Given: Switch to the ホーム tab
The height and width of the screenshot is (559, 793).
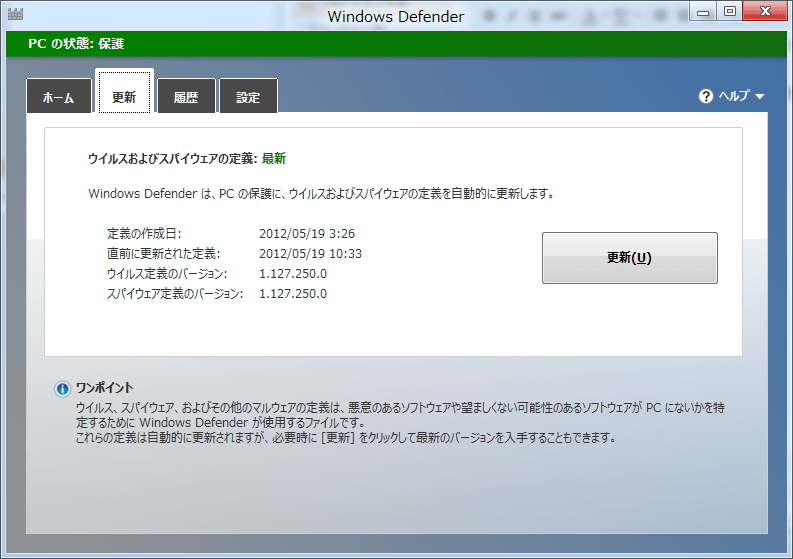Looking at the screenshot, I should tap(59, 96).
